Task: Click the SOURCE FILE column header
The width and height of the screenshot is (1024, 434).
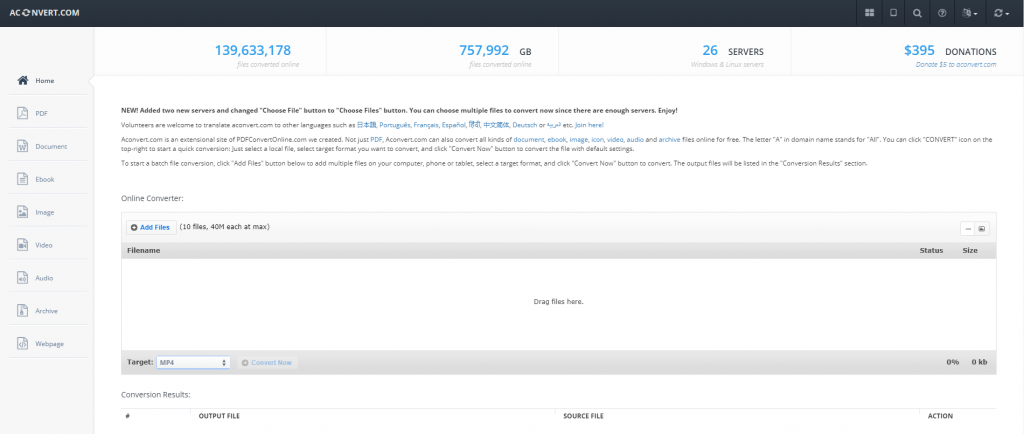Action: [583, 416]
